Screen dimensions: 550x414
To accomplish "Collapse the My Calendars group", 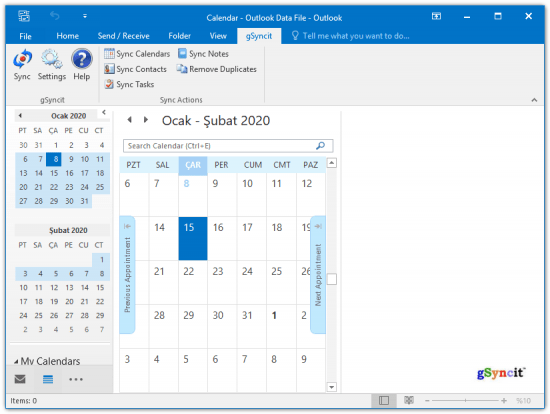I will [x=16, y=361].
